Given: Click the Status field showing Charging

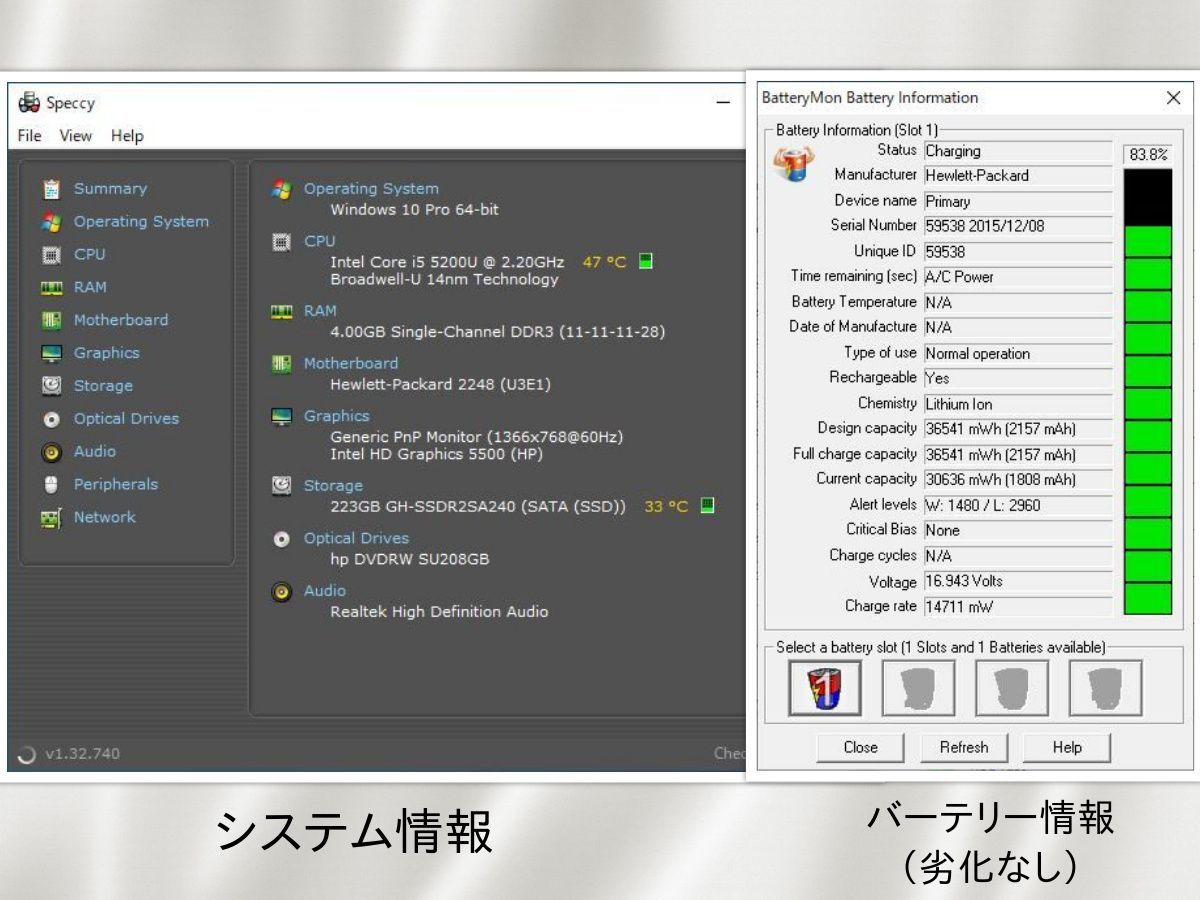Looking at the screenshot, I should 1018,152.
